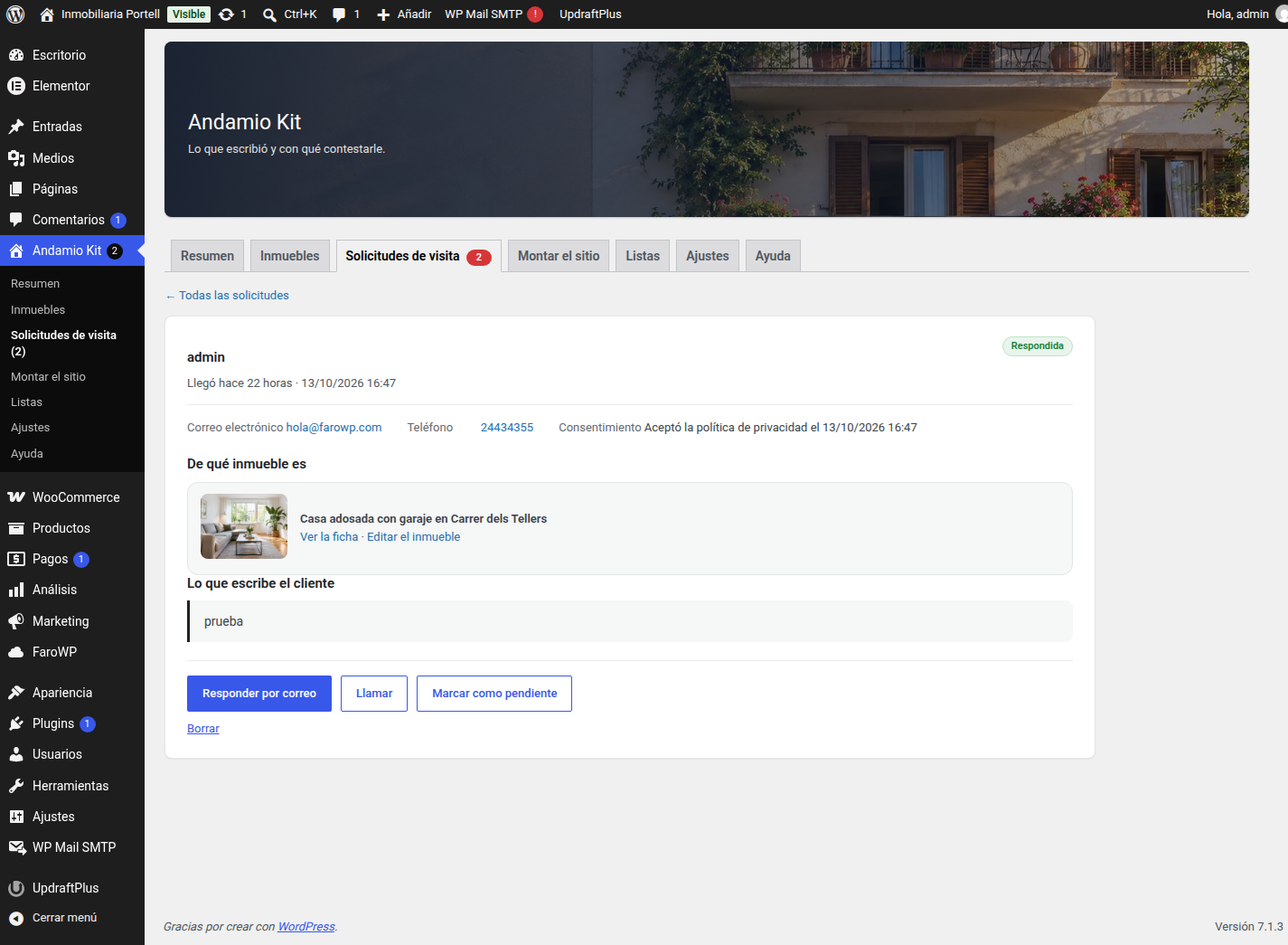
Task: Open Marketing megaphone icon
Action: click(16, 621)
